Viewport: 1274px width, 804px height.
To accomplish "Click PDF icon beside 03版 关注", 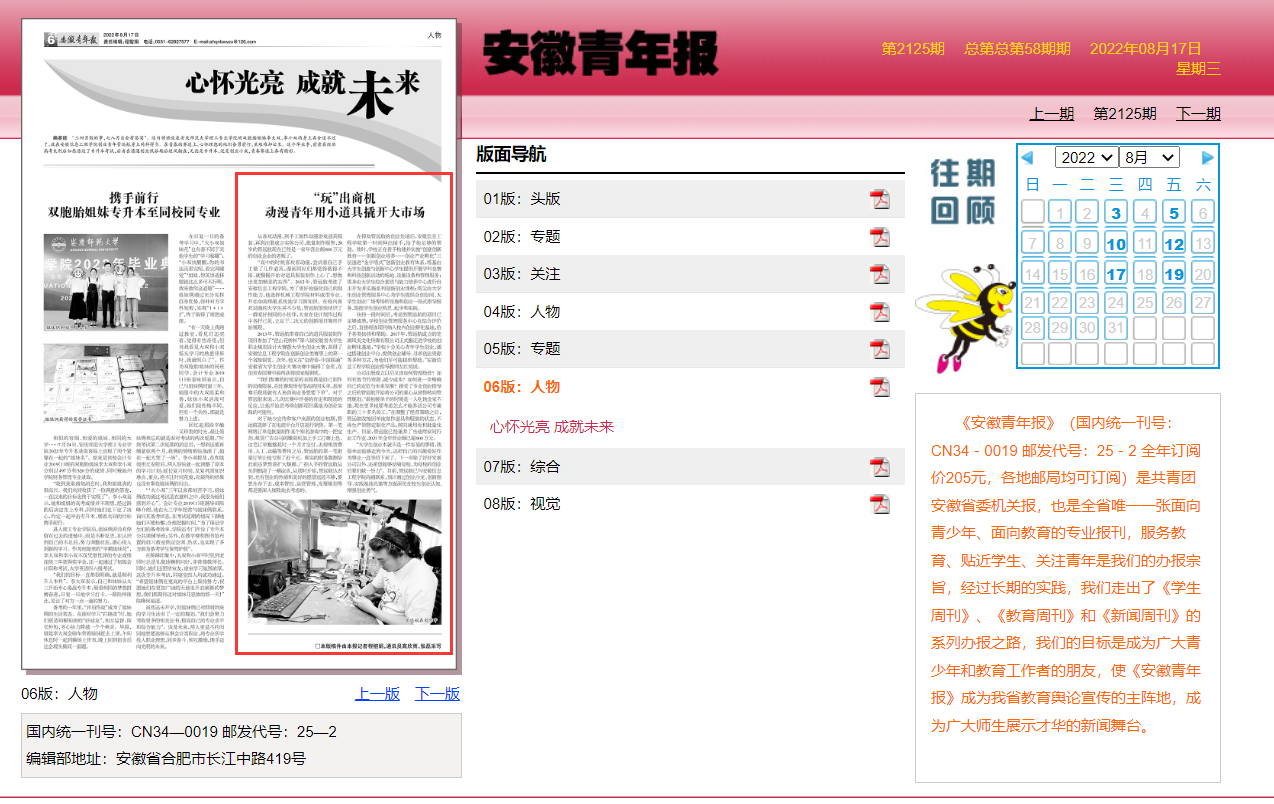I will pos(879,274).
